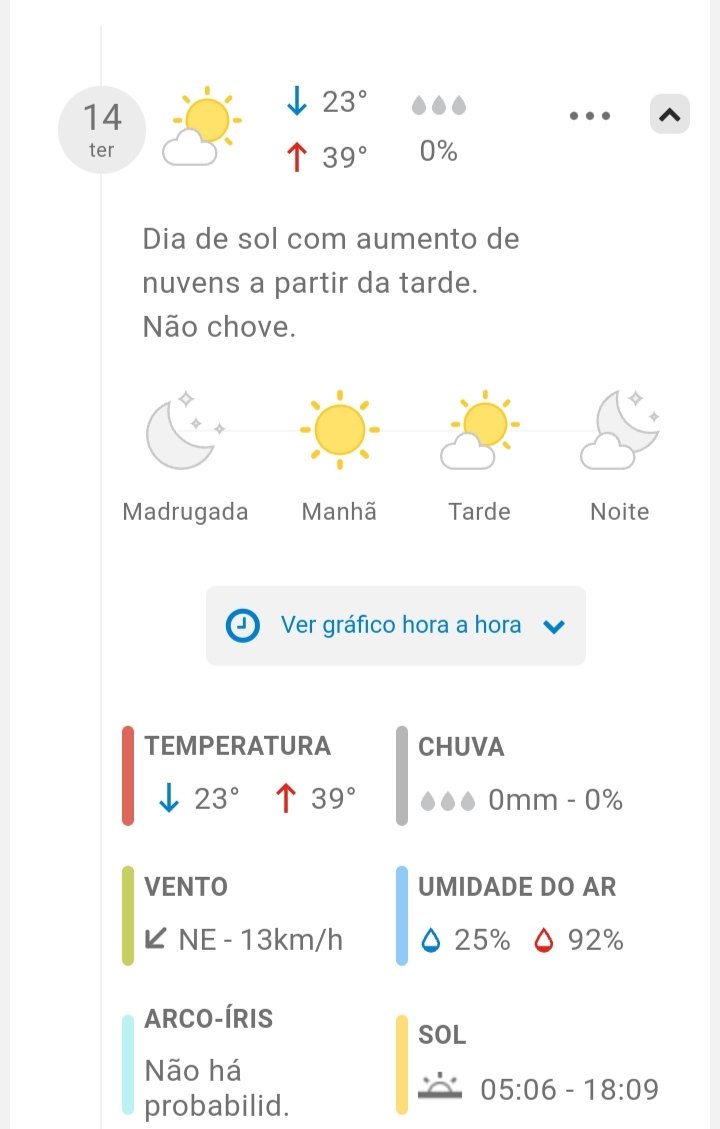Image resolution: width=720 pixels, height=1129 pixels.
Task: Open Ver gráfico hora a hora
Action: pyautogui.click(x=400, y=626)
